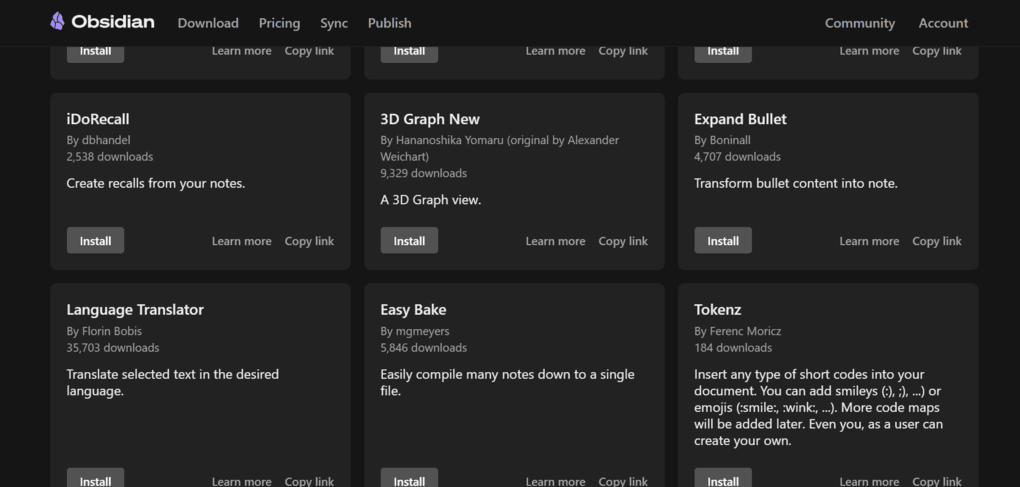Click the 2,538 downloads count
Viewport: 1020px width, 487px height.
(110, 157)
